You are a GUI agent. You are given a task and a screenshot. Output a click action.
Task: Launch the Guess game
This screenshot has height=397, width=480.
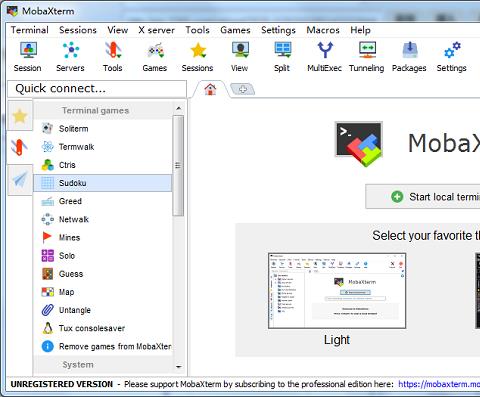pos(103,274)
